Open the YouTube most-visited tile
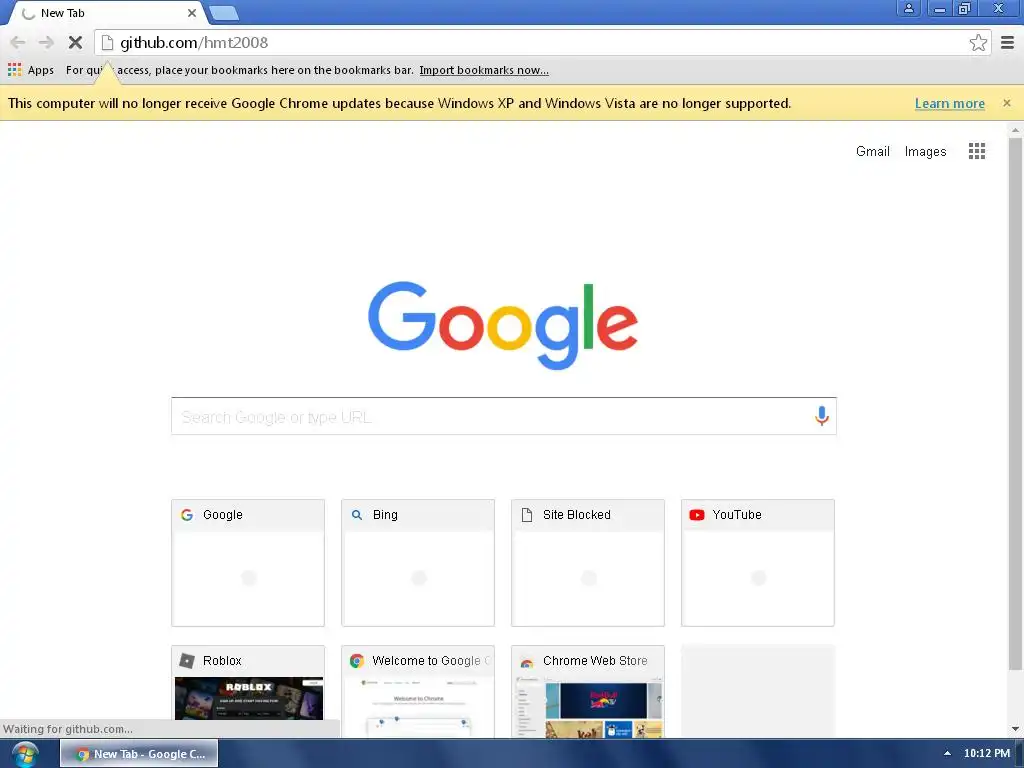The image size is (1024, 768). point(758,563)
